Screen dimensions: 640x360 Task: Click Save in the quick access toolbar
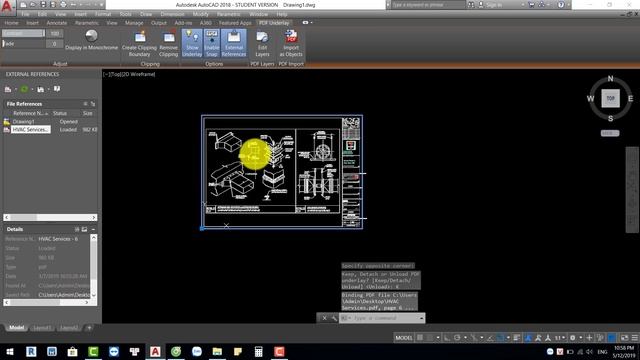(x=43, y=5)
